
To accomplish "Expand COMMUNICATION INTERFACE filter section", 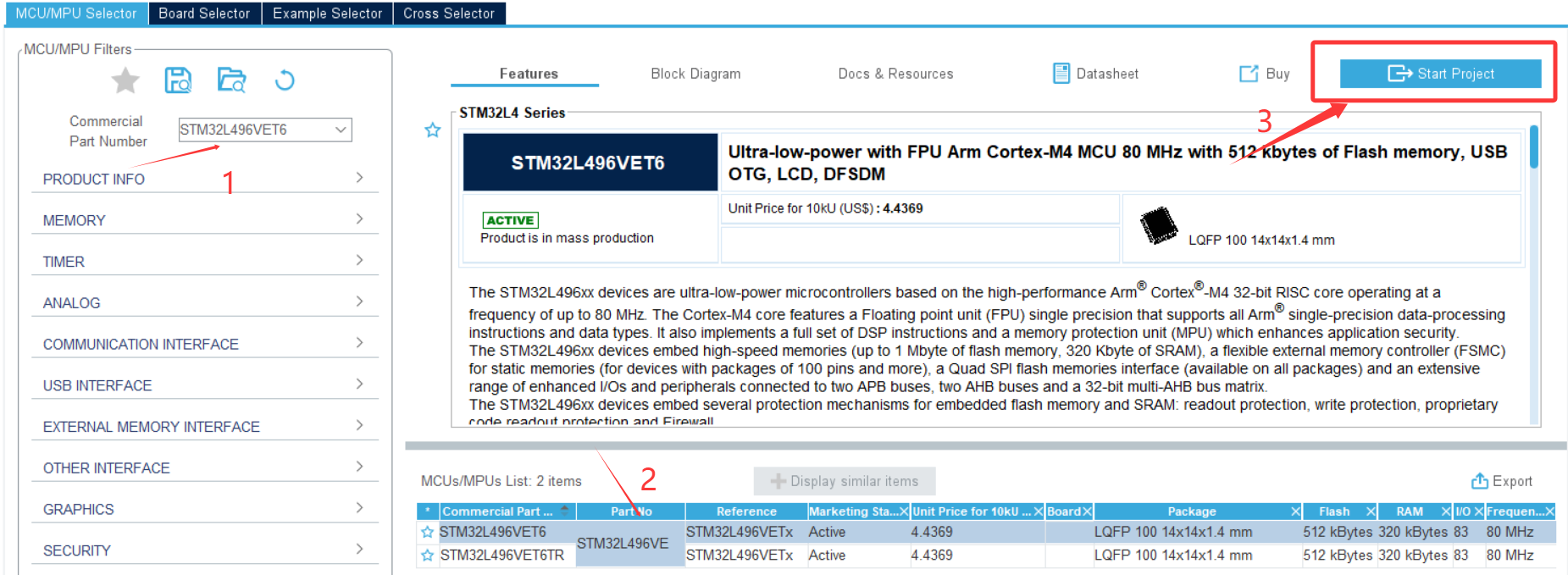I will [204, 344].
